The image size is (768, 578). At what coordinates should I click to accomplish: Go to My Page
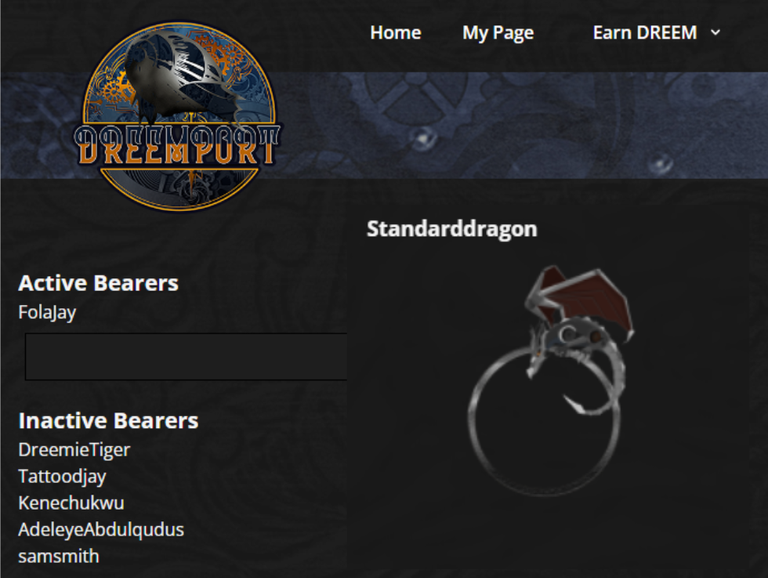pos(498,33)
